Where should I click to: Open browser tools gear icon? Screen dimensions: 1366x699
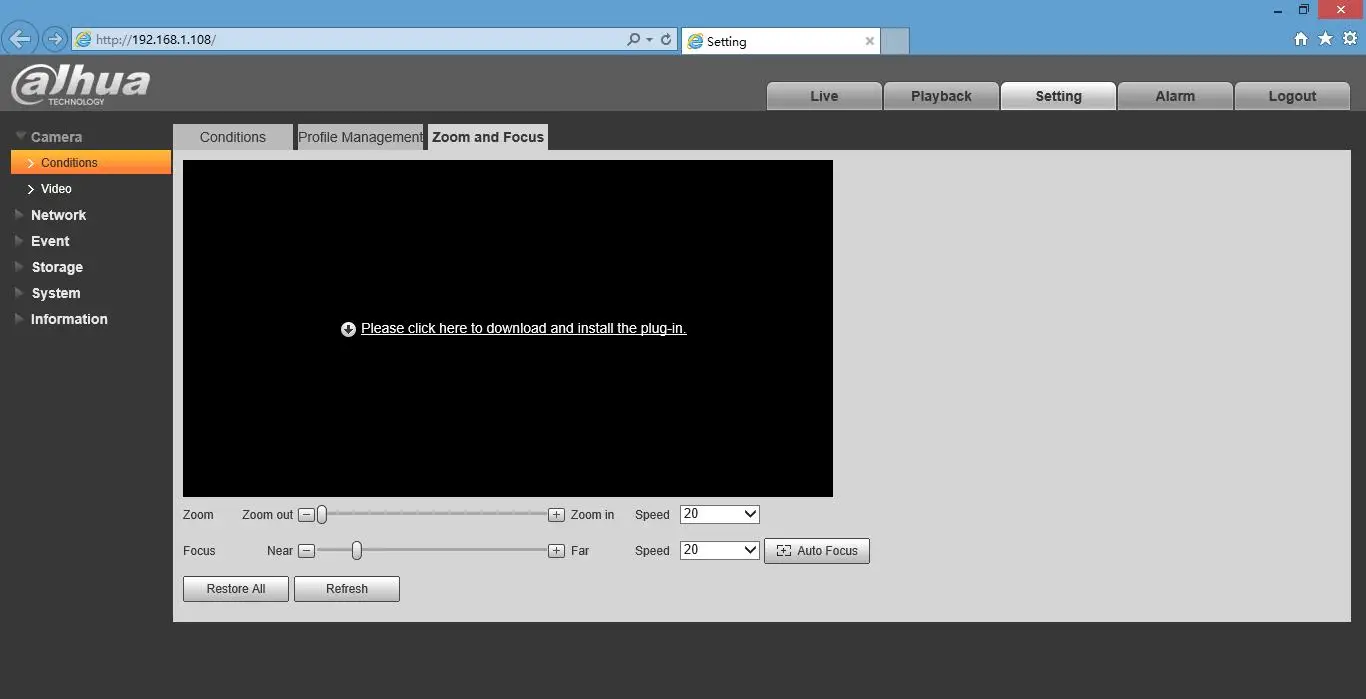click(1350, 39)
